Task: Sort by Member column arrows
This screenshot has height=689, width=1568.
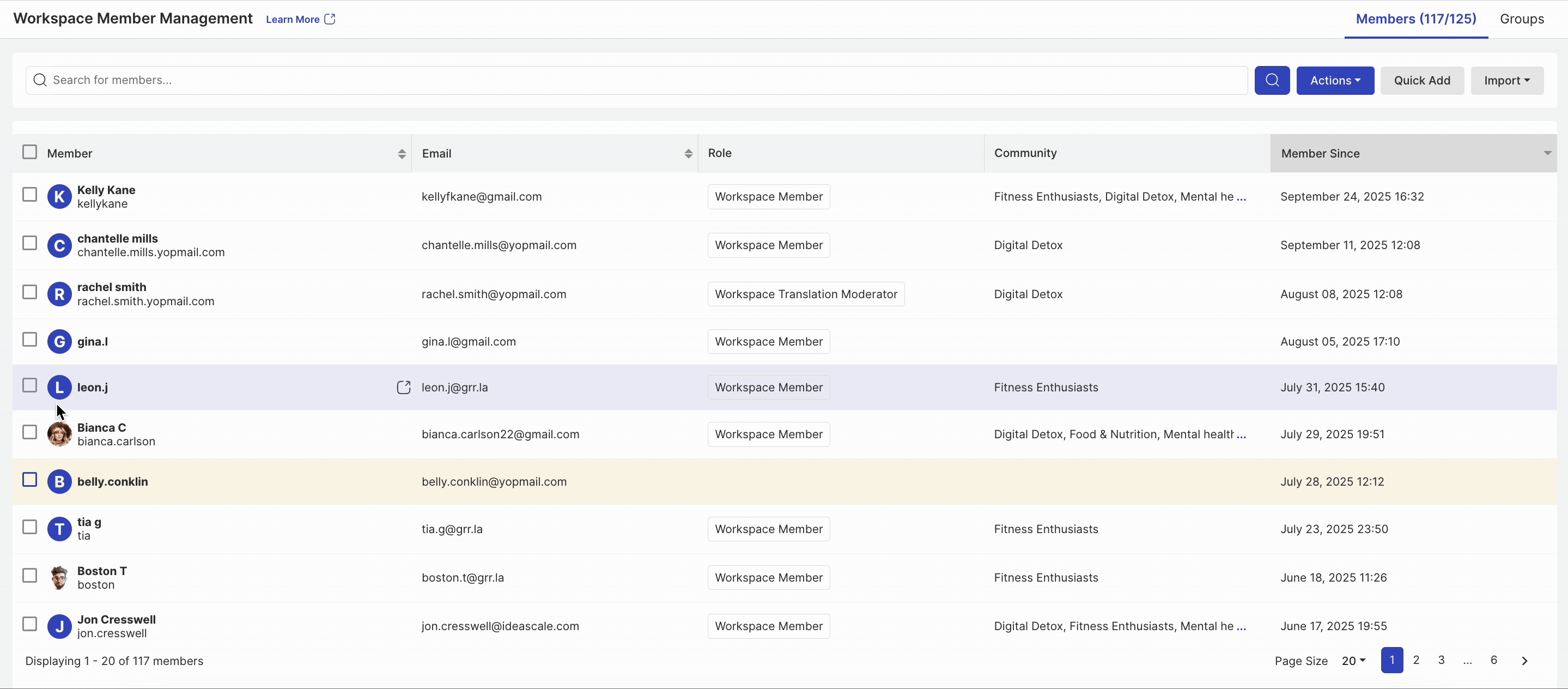Action: (402, 154)
